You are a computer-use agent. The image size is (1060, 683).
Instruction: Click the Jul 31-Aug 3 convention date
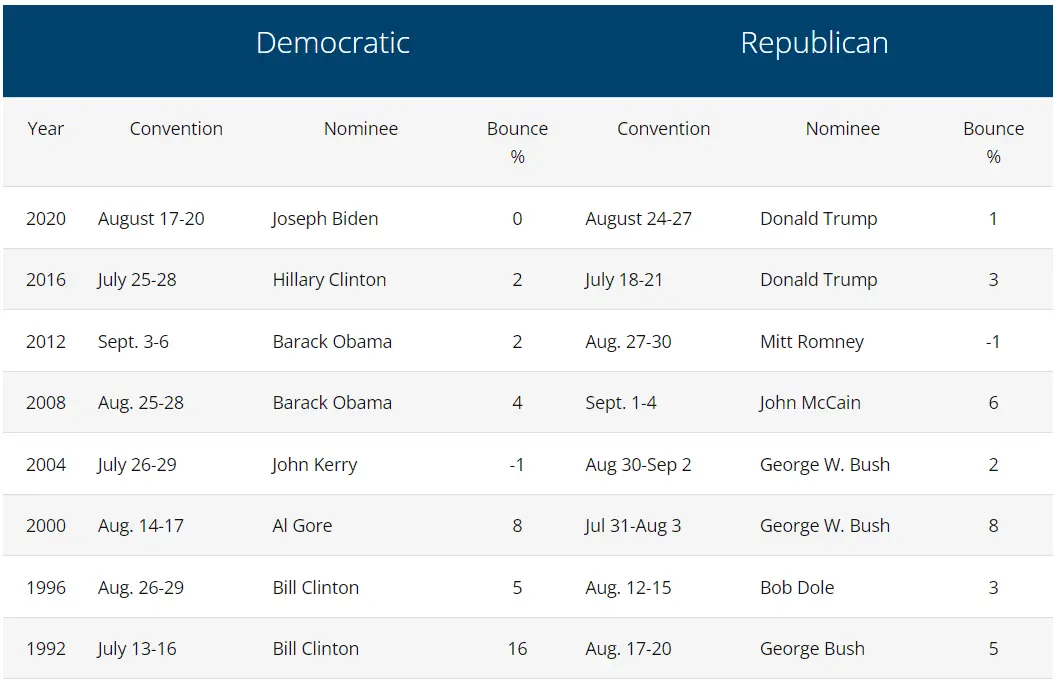click(633, 526)
